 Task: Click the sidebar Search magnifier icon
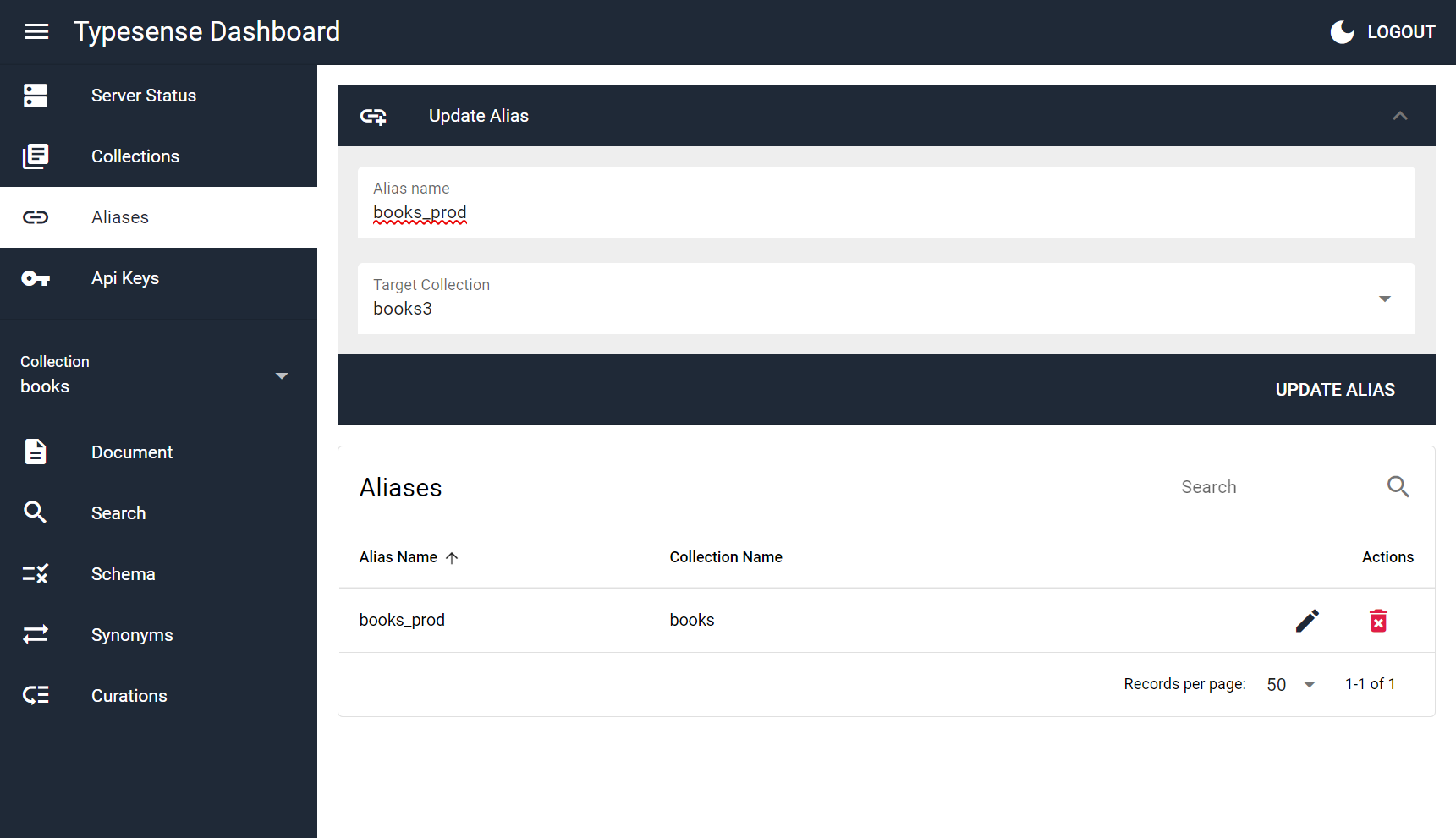(x=36, y=512)
